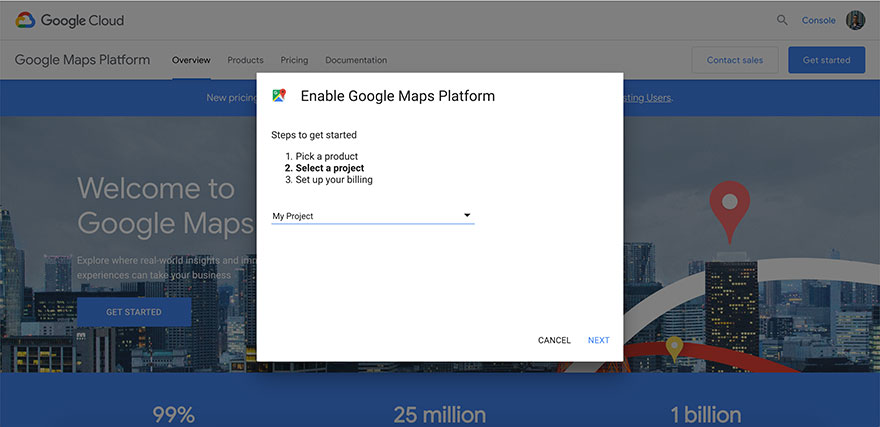Go to the Pricing tab
Screen dimensions: 880x427
point(294,60)
